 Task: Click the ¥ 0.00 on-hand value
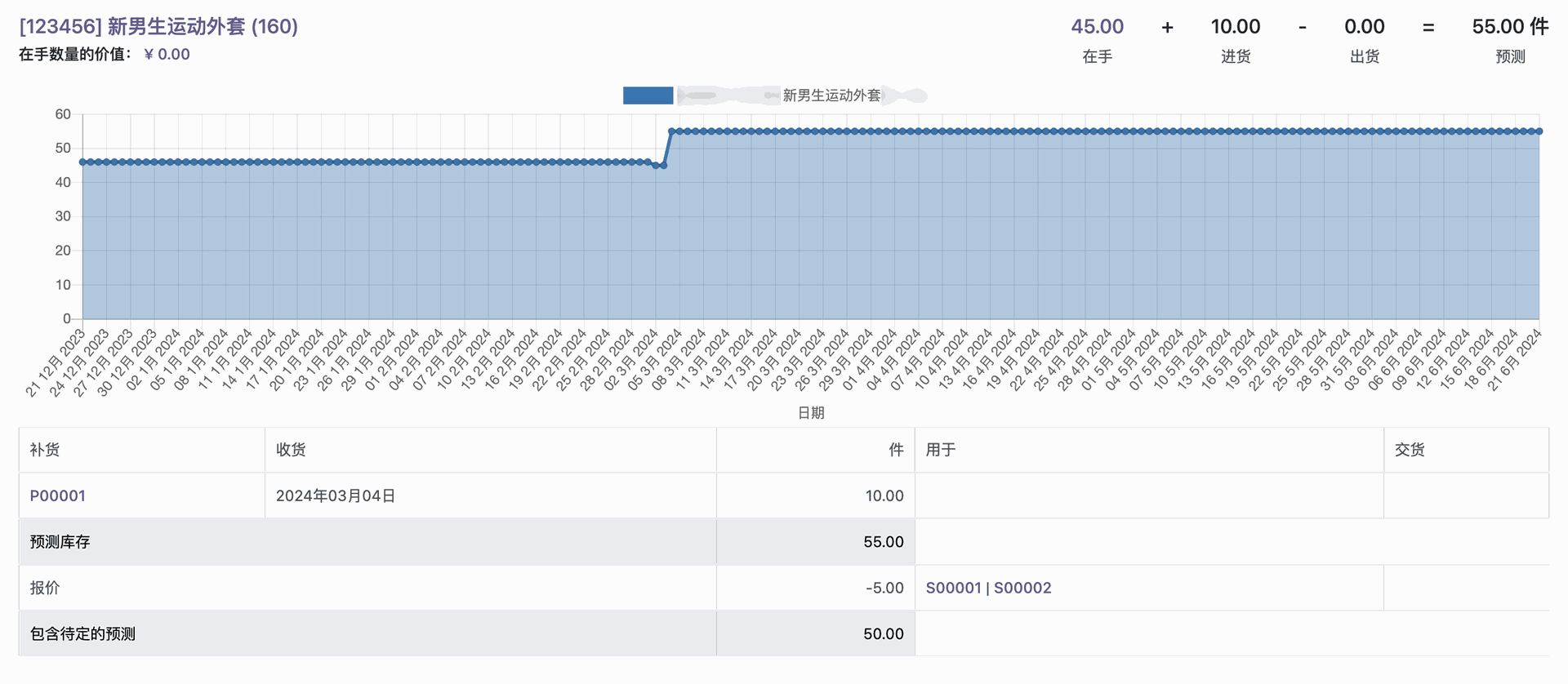click(x=167, y=55)
